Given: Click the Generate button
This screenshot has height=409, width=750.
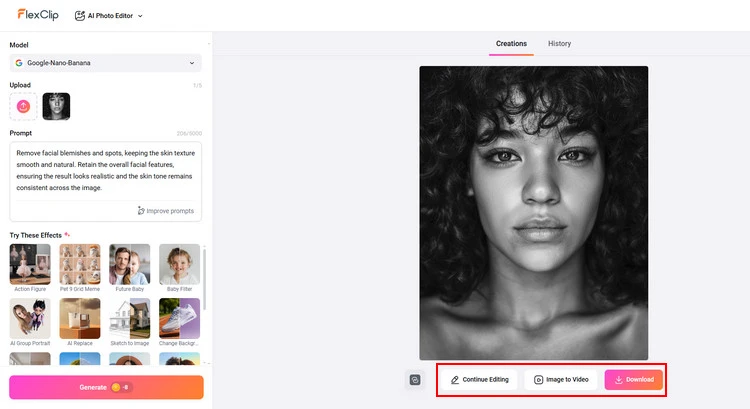Looking at the screenshot, I should 106,387.
